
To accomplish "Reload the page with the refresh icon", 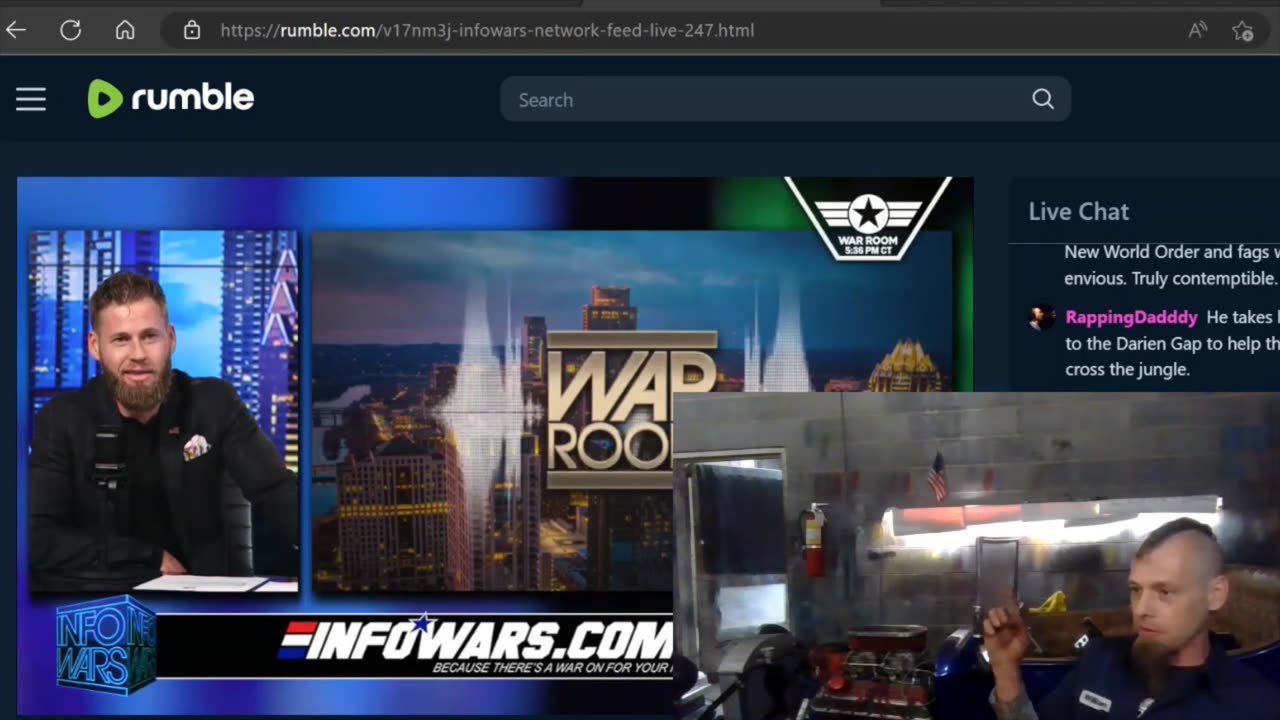I will pos(70,30).
